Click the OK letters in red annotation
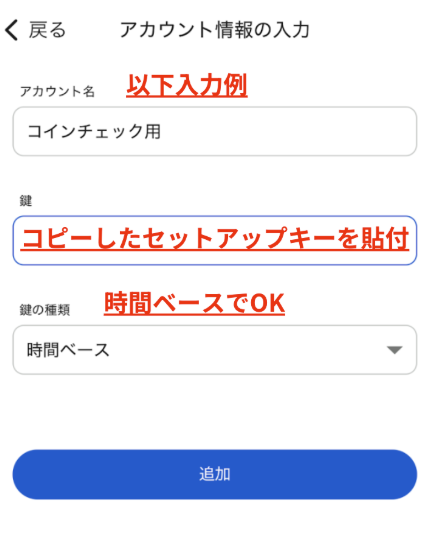 click(x=267, y=303)
